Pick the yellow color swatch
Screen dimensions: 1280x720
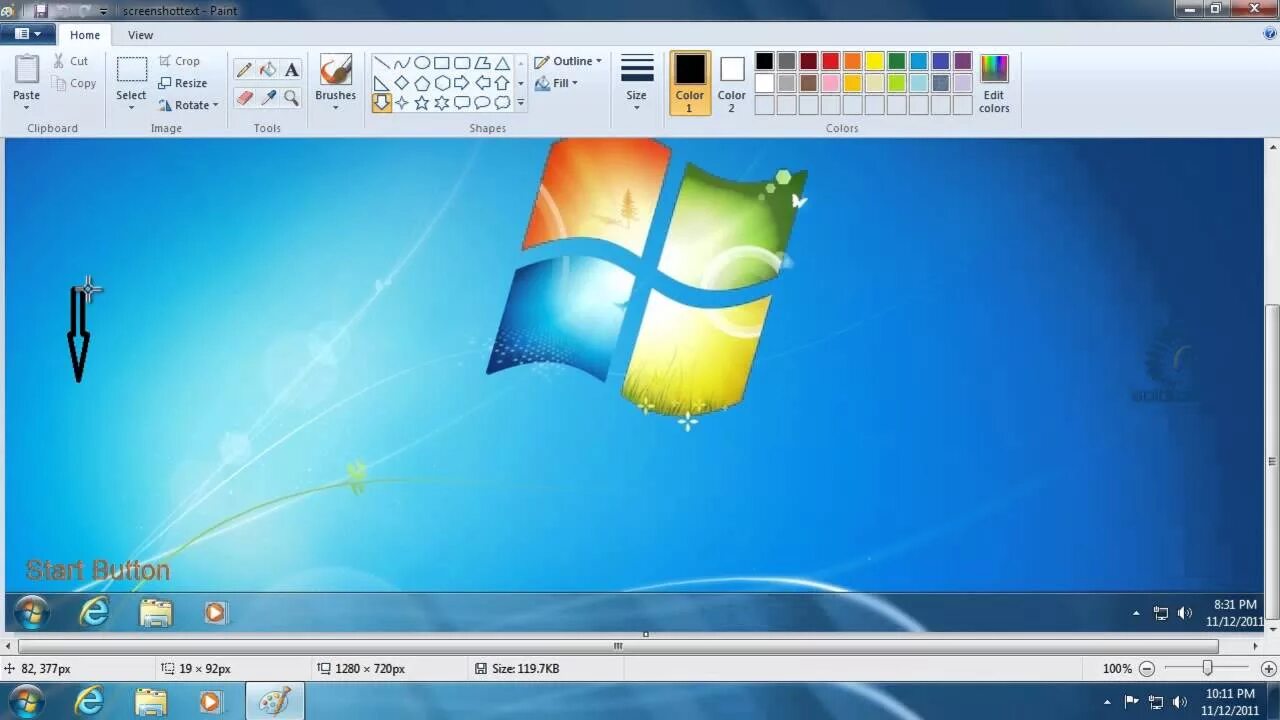[874, 62]
